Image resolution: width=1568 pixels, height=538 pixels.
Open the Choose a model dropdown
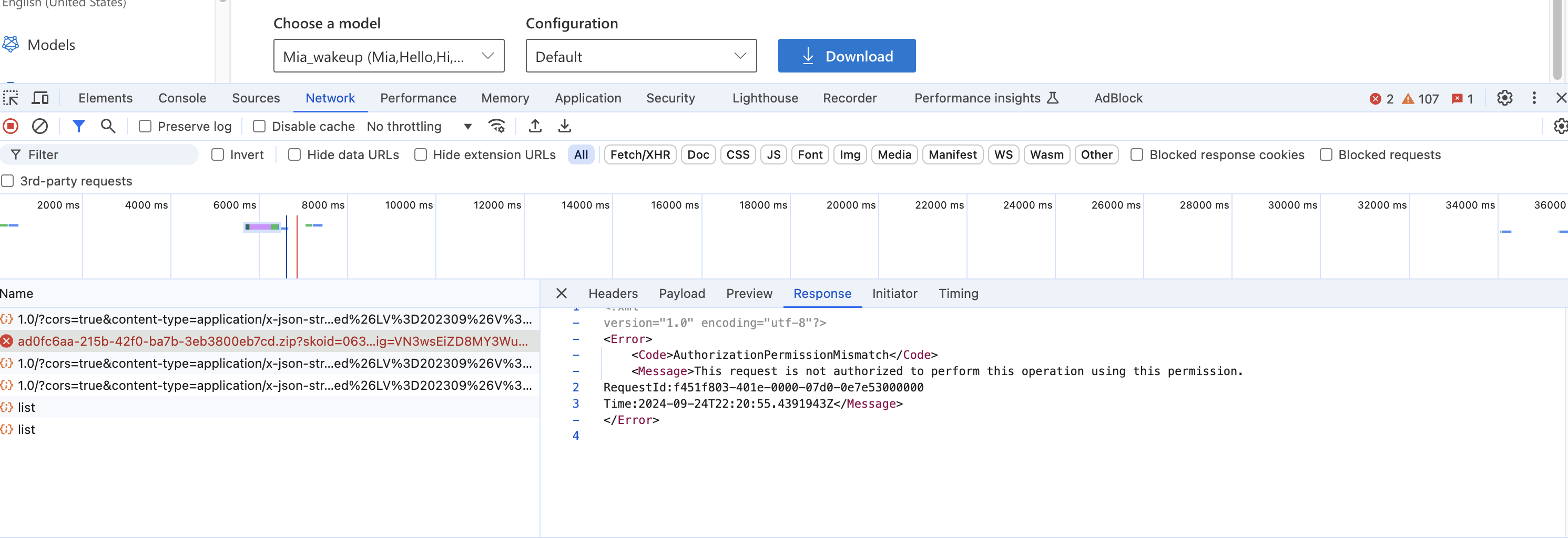389,56
